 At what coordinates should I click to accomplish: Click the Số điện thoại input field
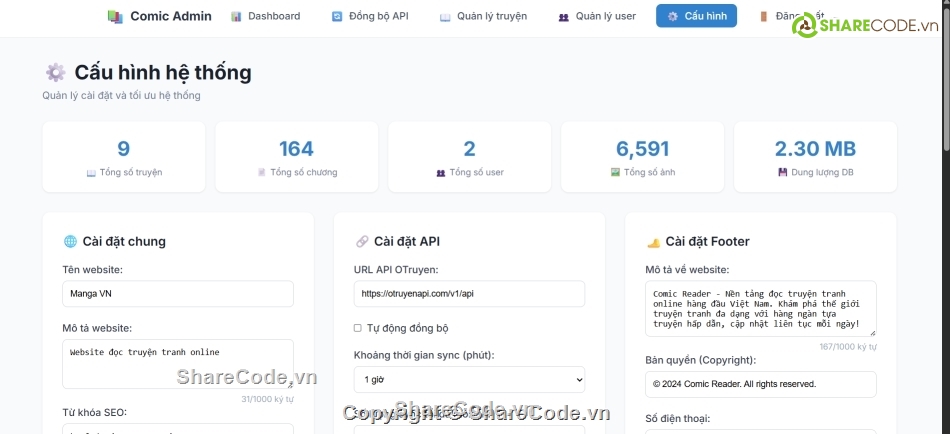[761, 432]
